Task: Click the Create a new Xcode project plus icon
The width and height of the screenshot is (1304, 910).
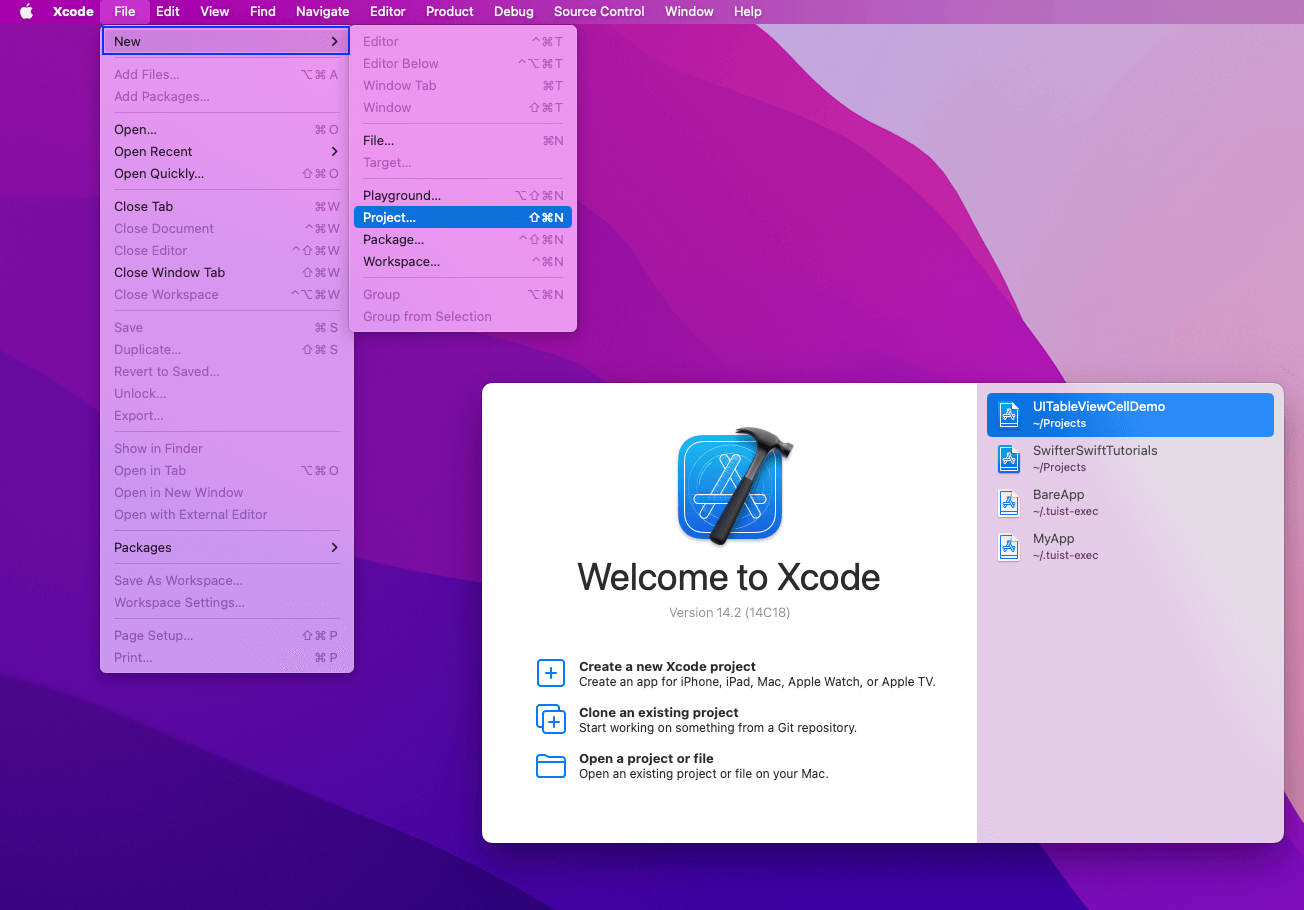Action: point(551,673)
